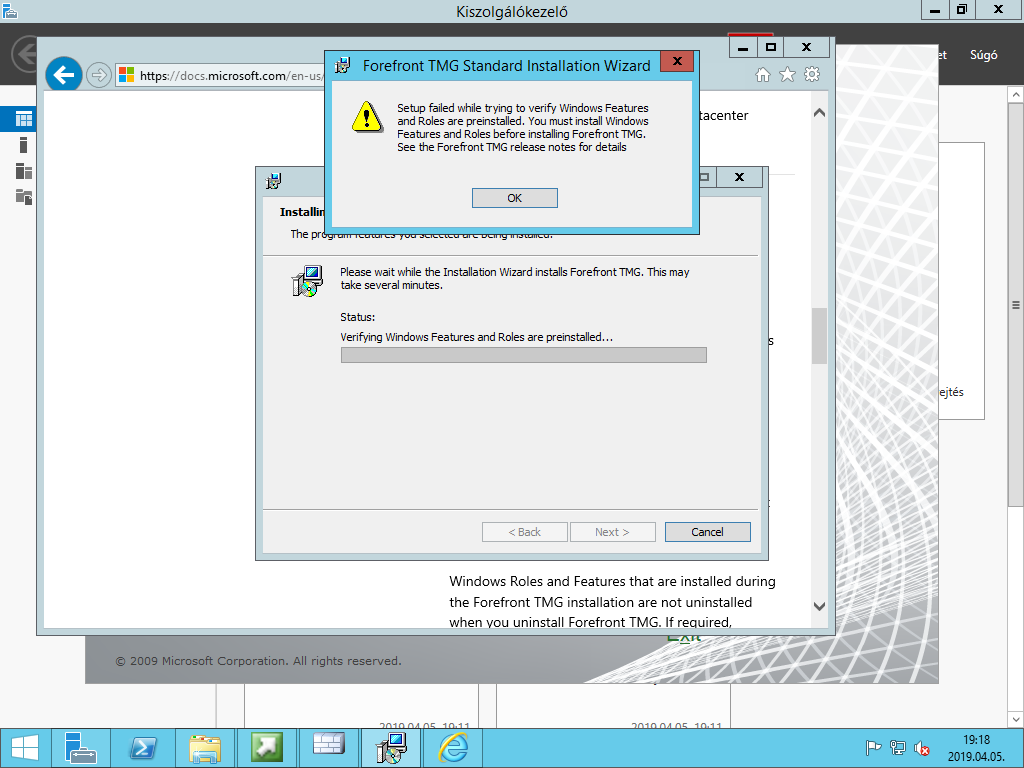Switch to the installer taskbar icon

tap(391, 748)
